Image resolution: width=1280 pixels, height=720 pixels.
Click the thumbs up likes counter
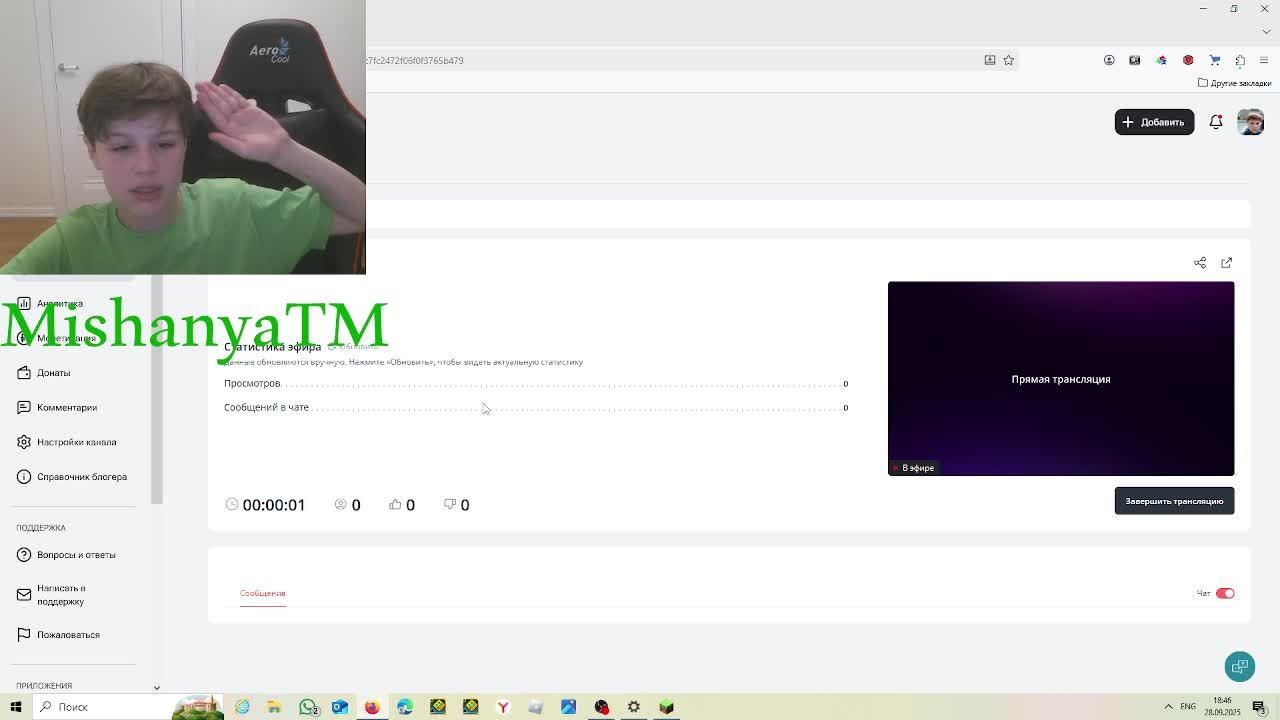[401, 505]
